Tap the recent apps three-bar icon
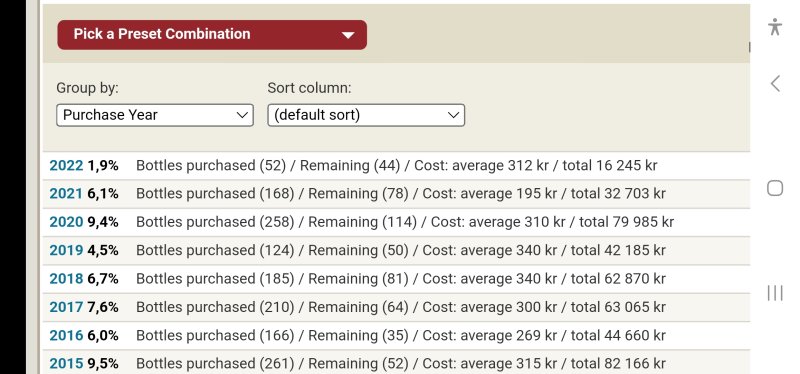The image size is (800, 374). [774, 293]
